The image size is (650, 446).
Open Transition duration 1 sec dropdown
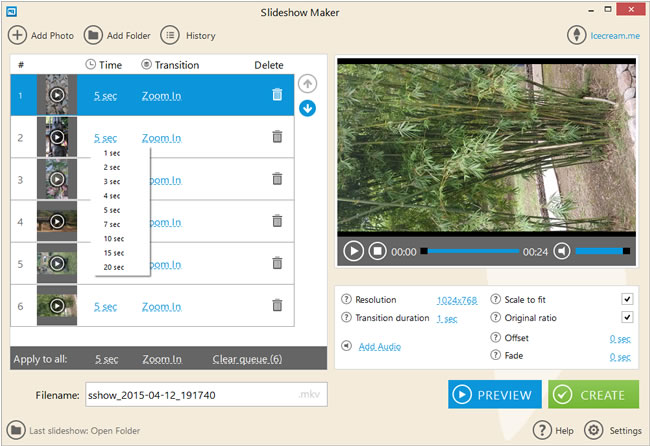pos(447,319)
